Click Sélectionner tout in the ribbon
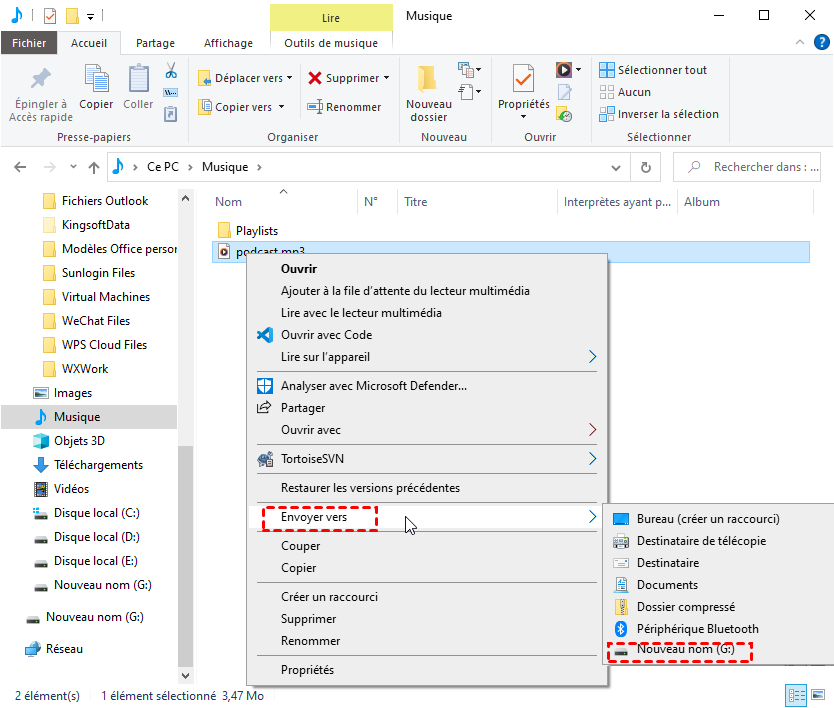This screenshot has height=708, width=834. tap(653, 70)
